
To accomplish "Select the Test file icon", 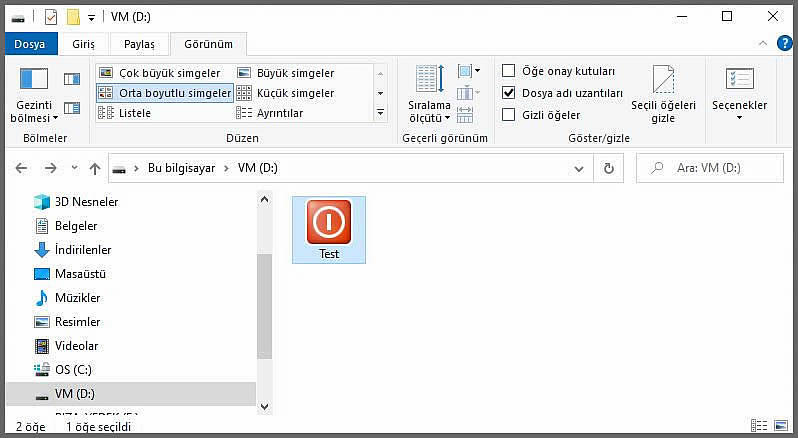I will tap(329, 230).
